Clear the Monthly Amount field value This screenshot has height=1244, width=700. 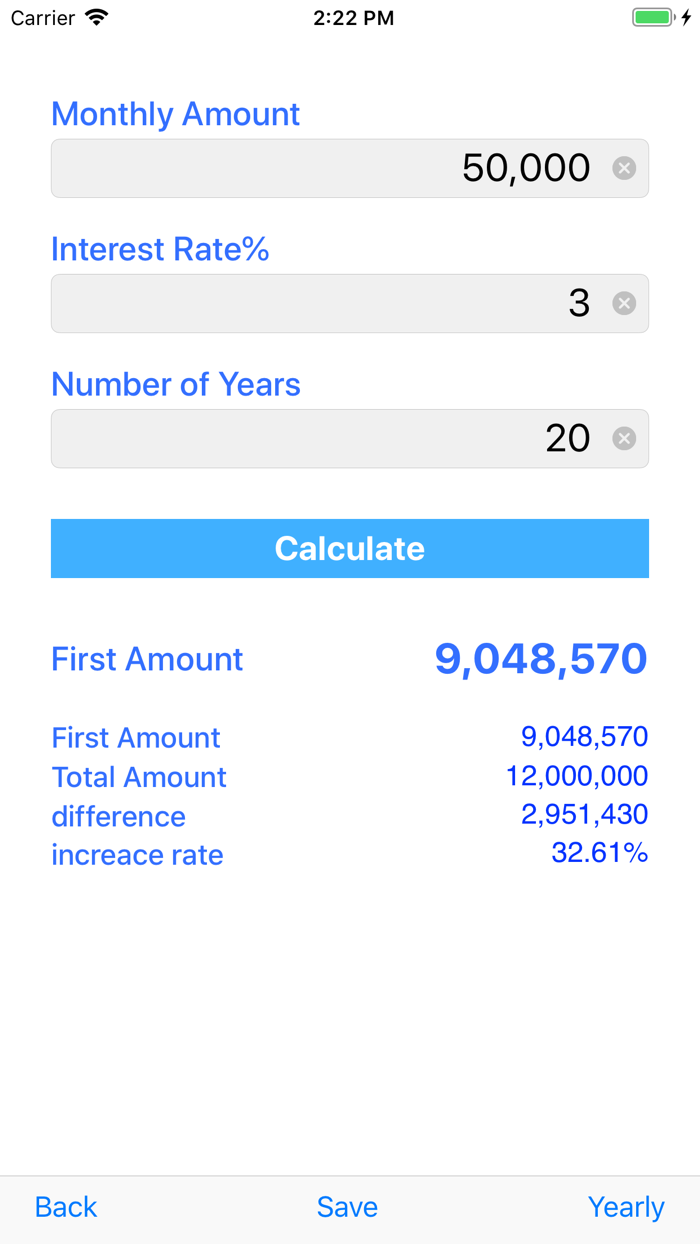tap(623, 168)
